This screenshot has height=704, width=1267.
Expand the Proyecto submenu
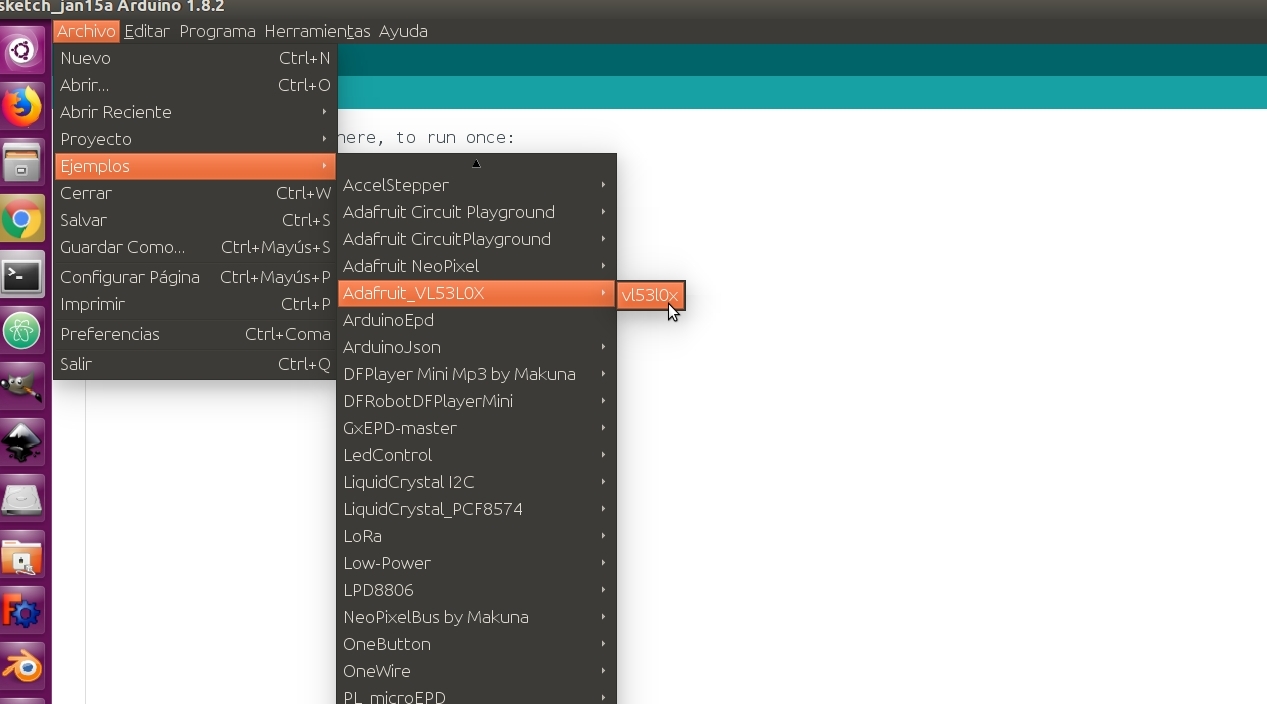click(195, 139)
